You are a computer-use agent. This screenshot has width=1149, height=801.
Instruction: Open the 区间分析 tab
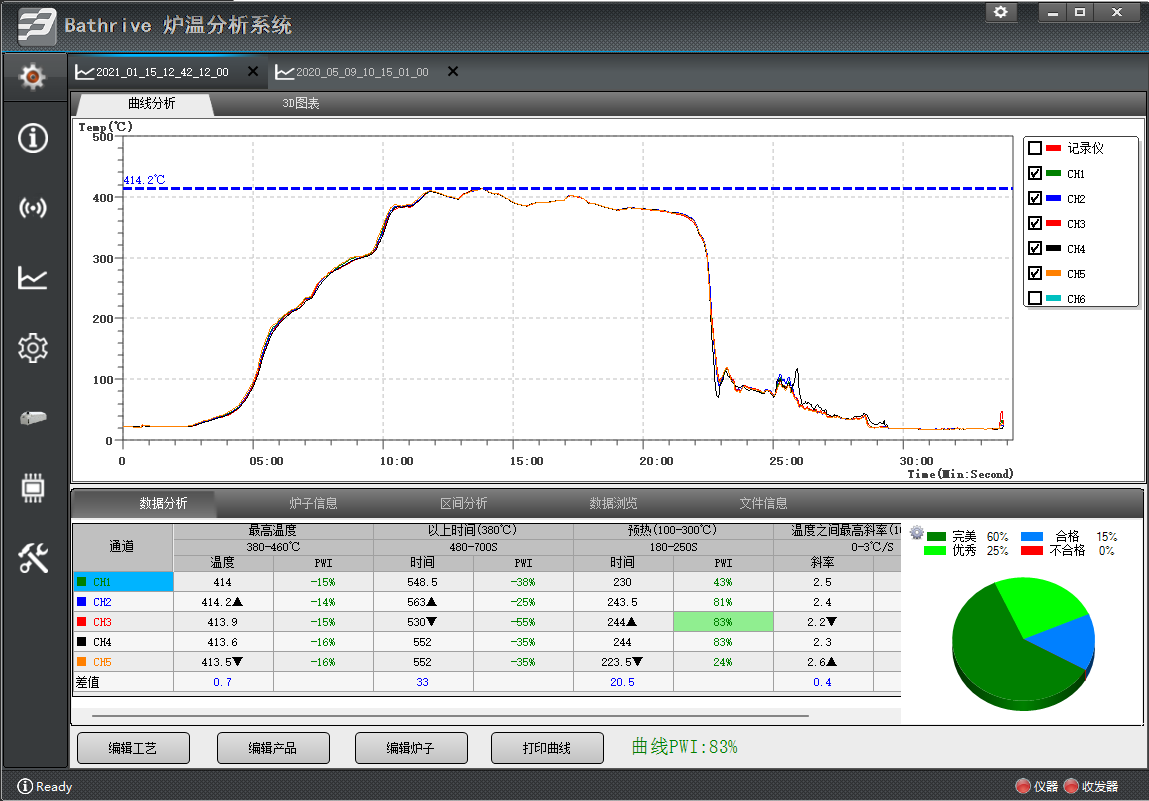[x=463, y=503]
